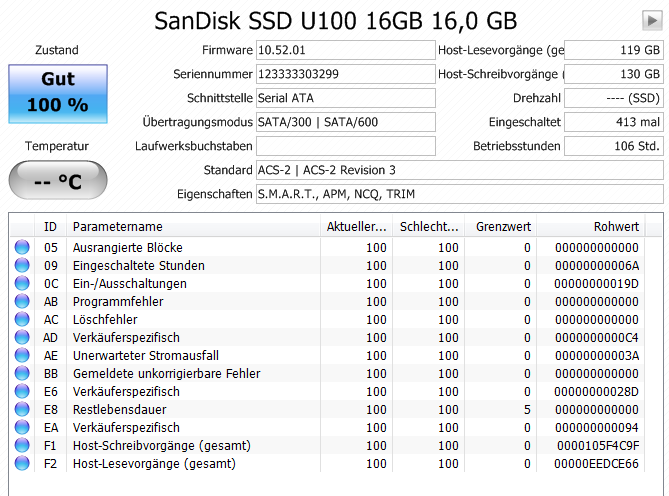Click the status icon for Ein-/Ausschaltungen
The height and width of the screenshot is (496, 669).
pyautogui.click(x=22, y=283)
